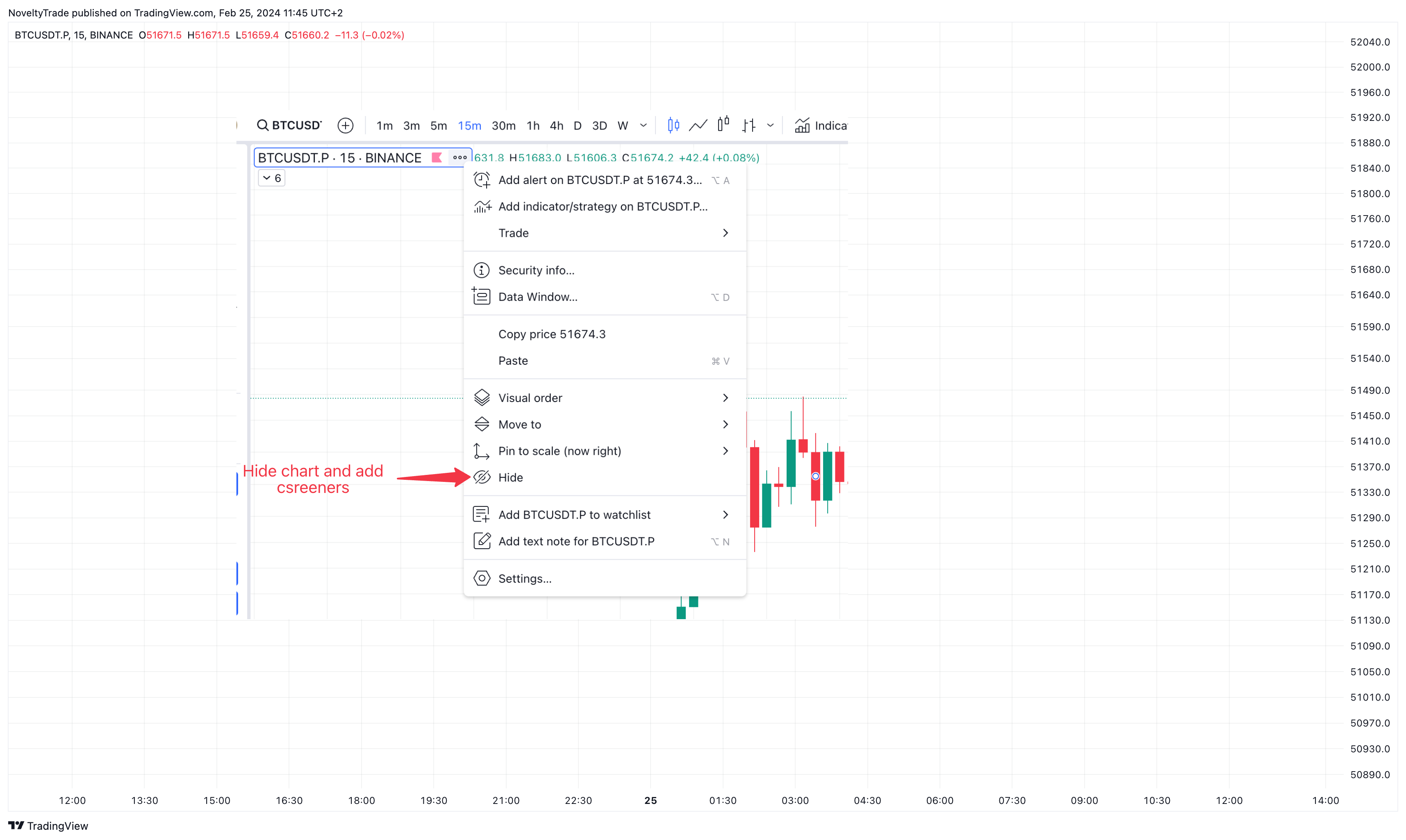Select Add text note for BTCUSDT.P
The image size is (1406, 840).
605,542
